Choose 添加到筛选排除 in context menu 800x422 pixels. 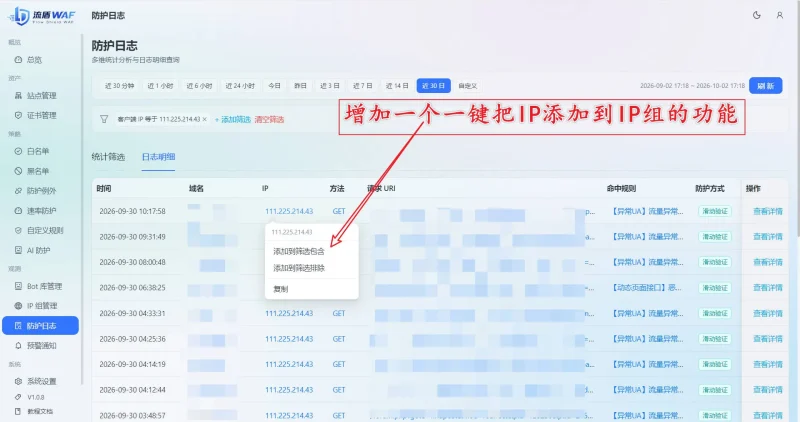(299, 268)
